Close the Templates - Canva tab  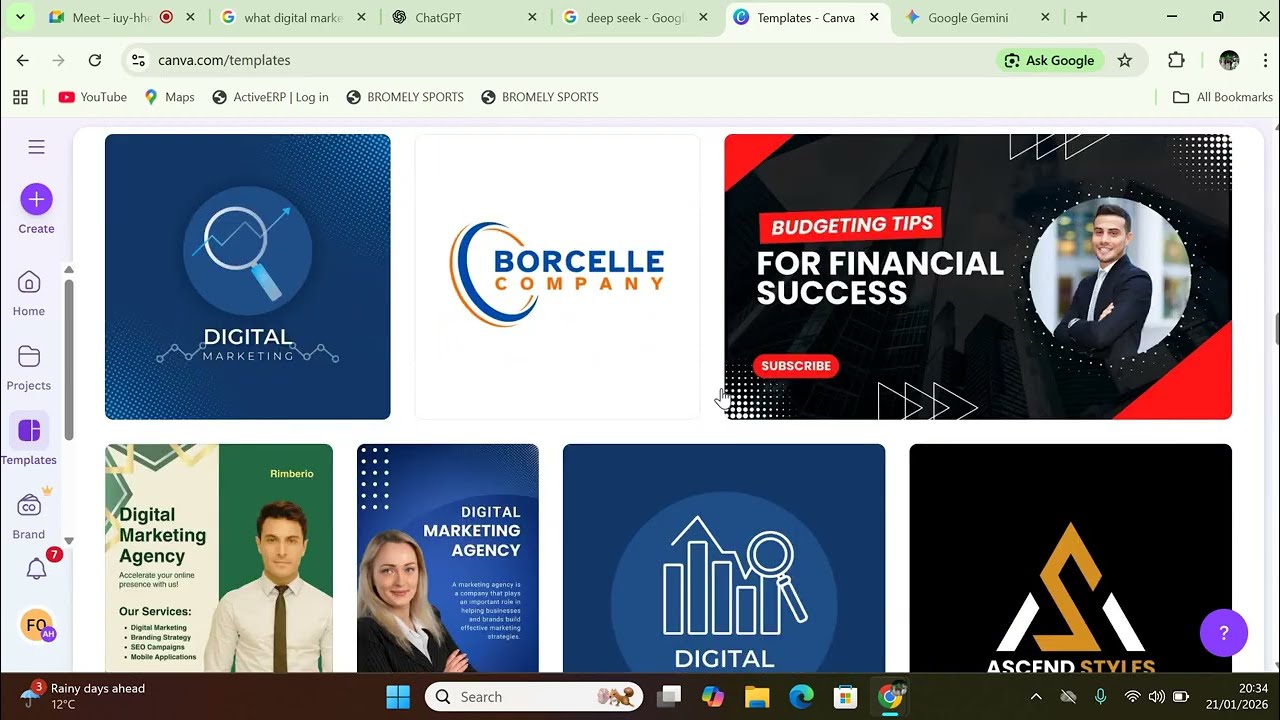pyautogui.click(x=874, y=17)
